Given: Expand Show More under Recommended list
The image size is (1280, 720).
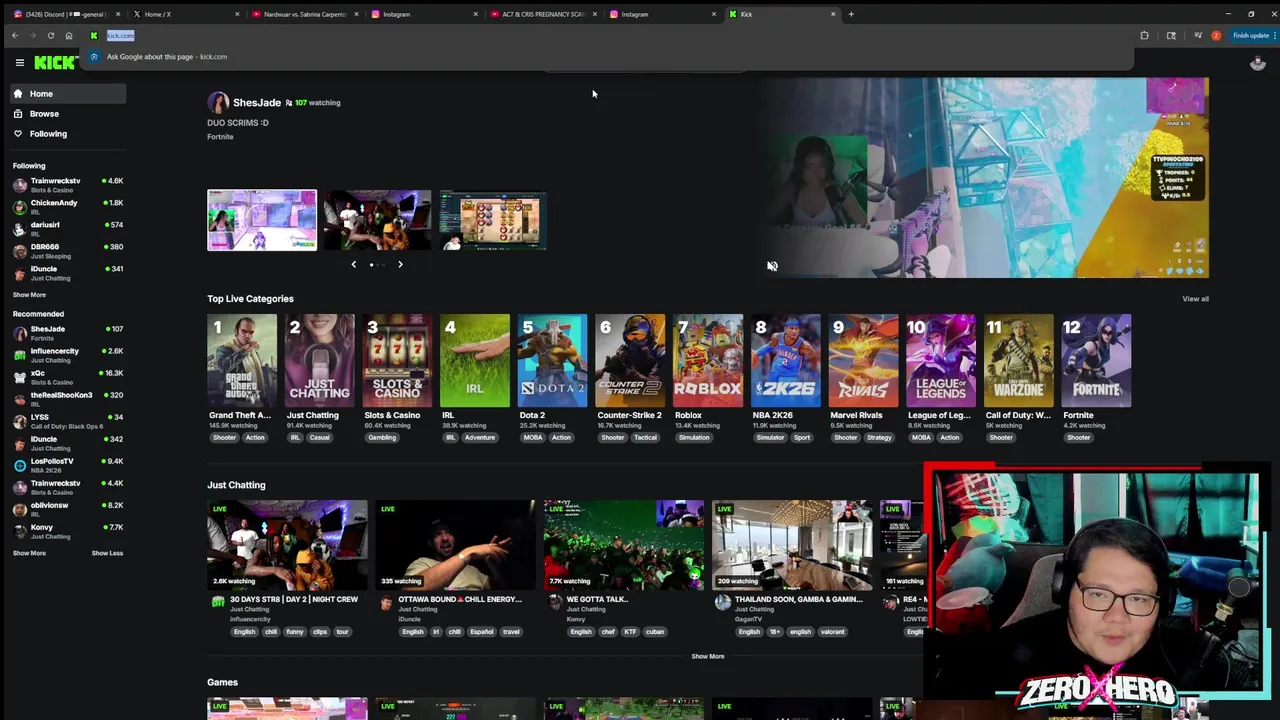Looking at the screenshot, I should [29, 553].
